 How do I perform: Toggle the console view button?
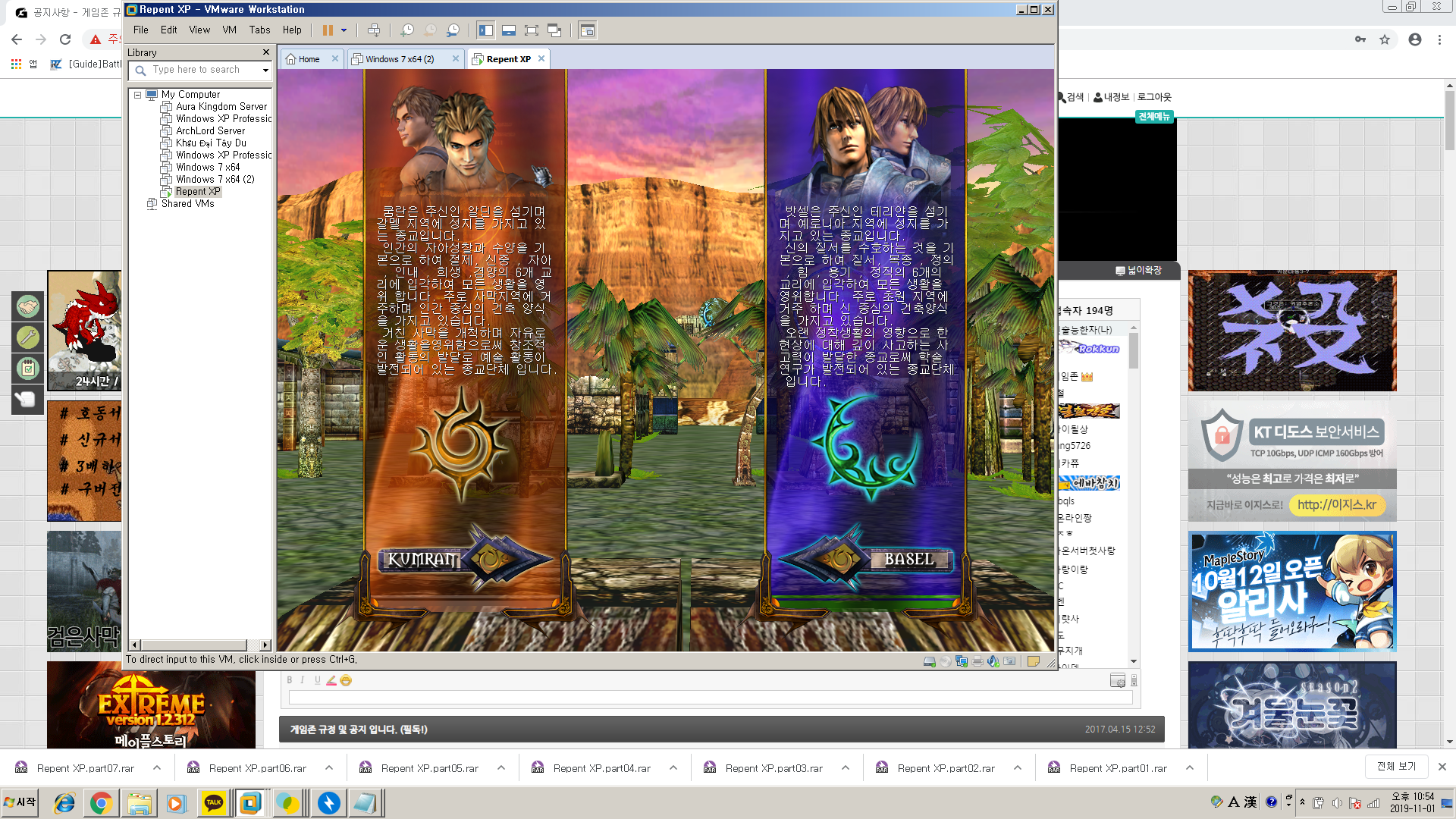coord(587,30)
